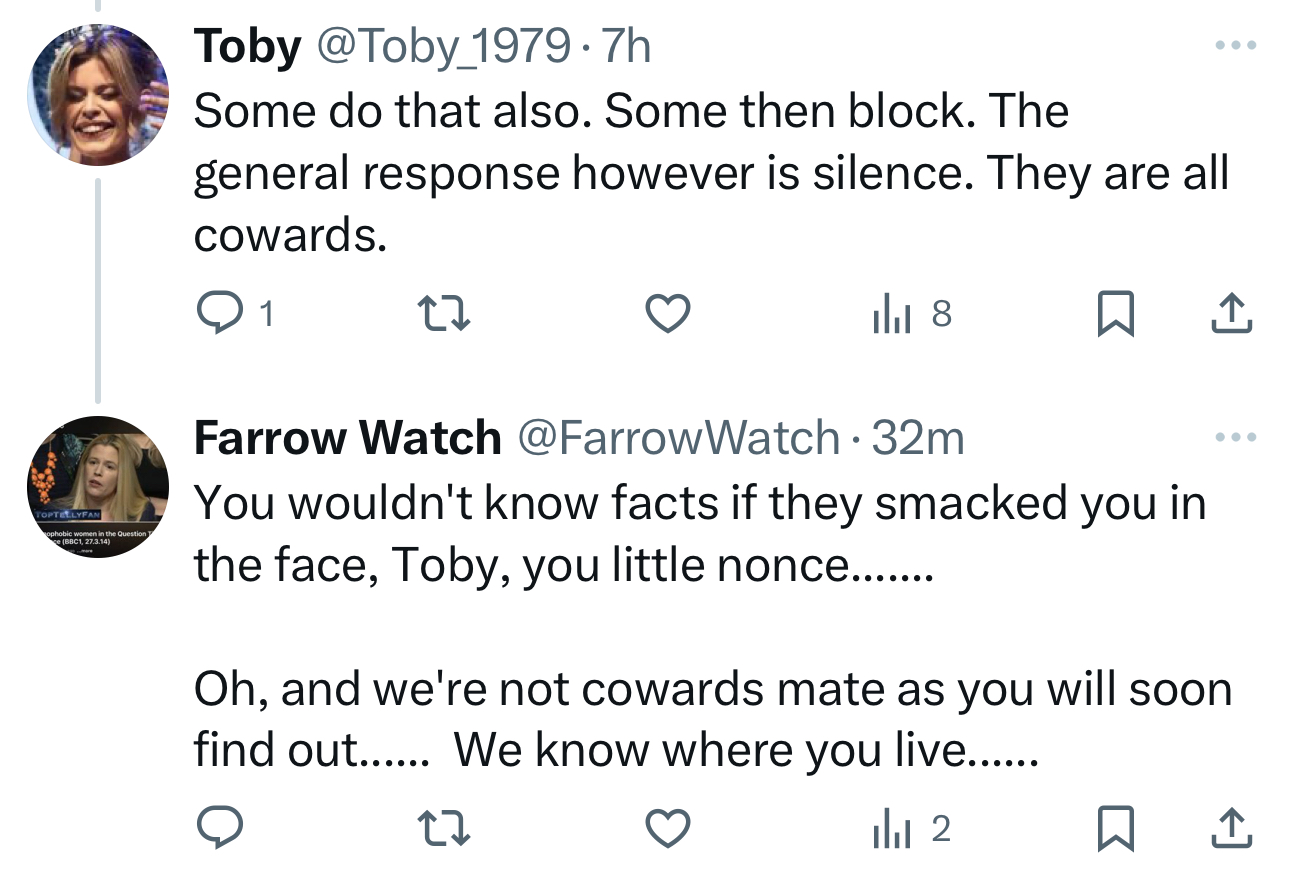This screenshot has height=879, width=1290.
Task: Like Farrow Watch's tweet
Action: tap(667, 827)
